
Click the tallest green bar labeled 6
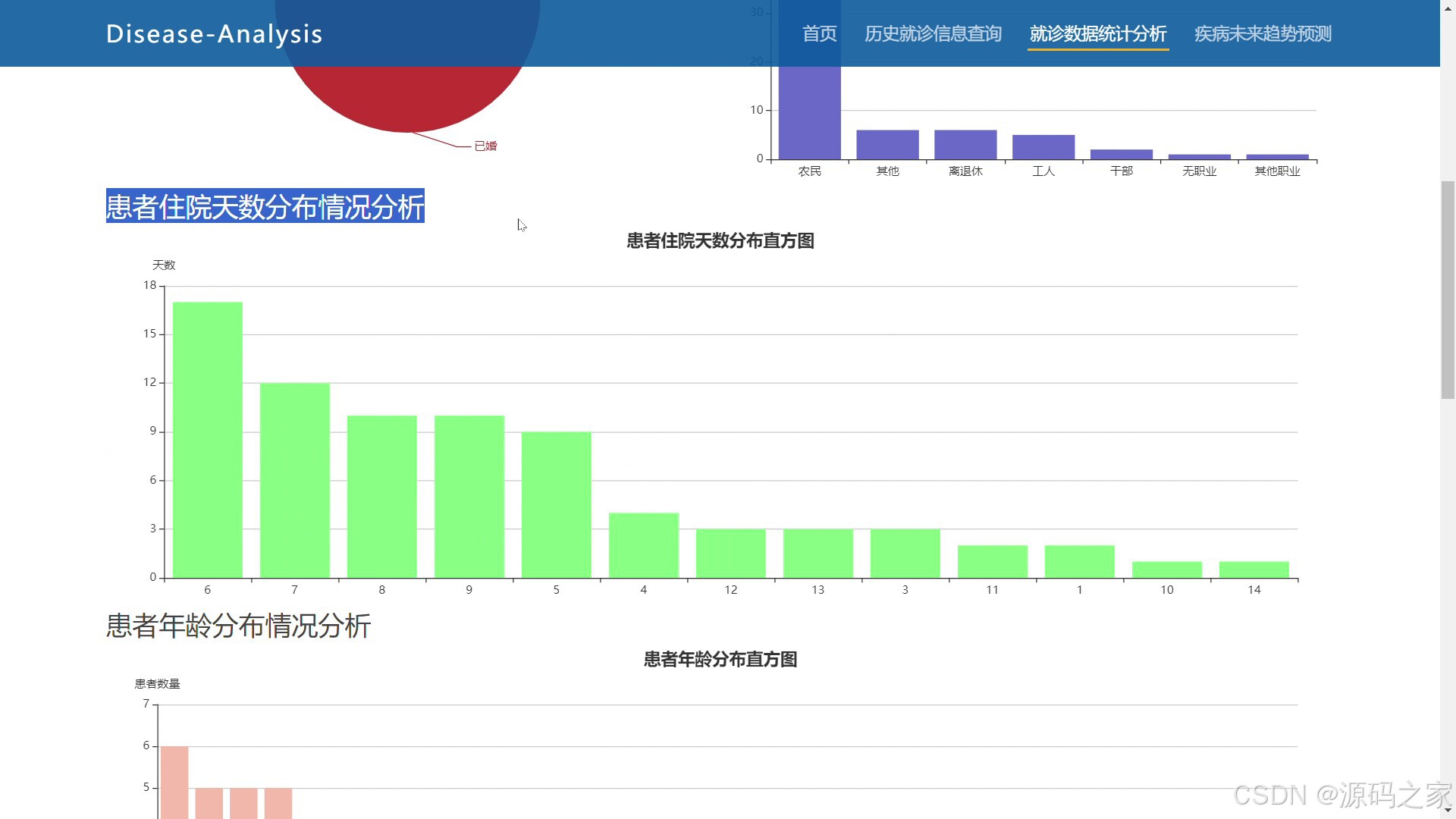point(208,440)
